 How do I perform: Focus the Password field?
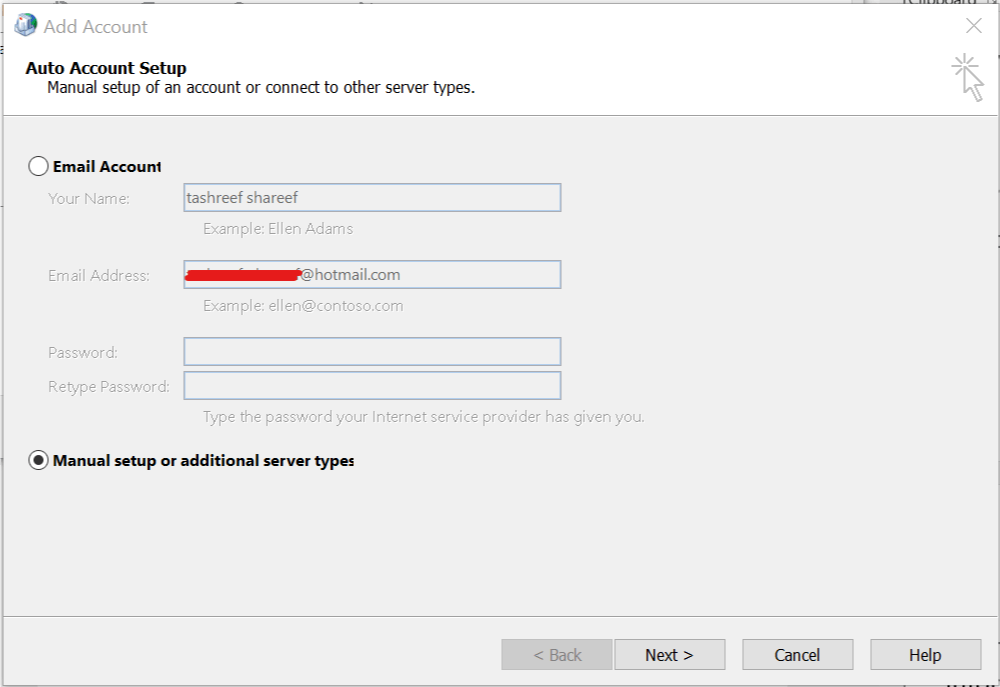372,351
